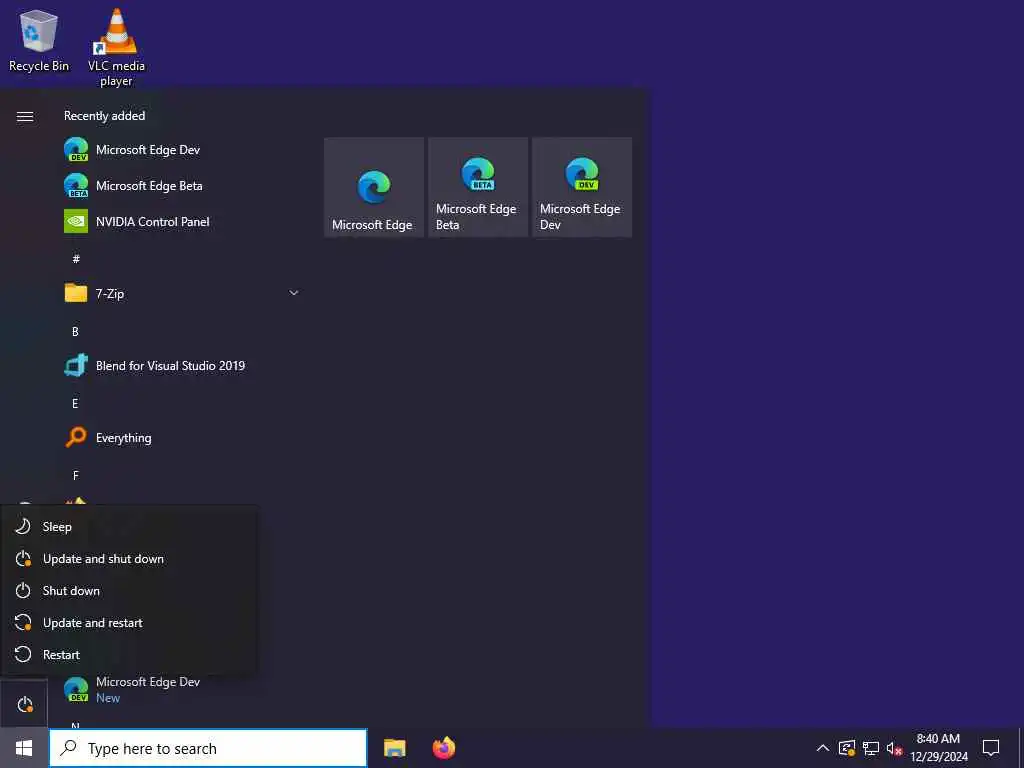Click the Microsoft Edge pinned tile
The height and width of the screenshot is (768, 1024).
(x=374, y=187)
